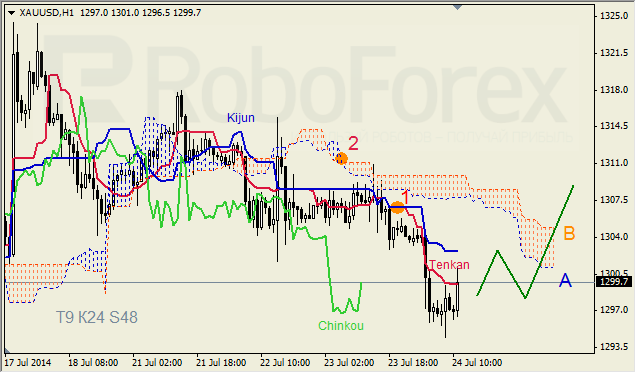The height and width of the screenshot is (373, 636).
Task: Click the Tenkan line label
Action: tap(449, 264)
